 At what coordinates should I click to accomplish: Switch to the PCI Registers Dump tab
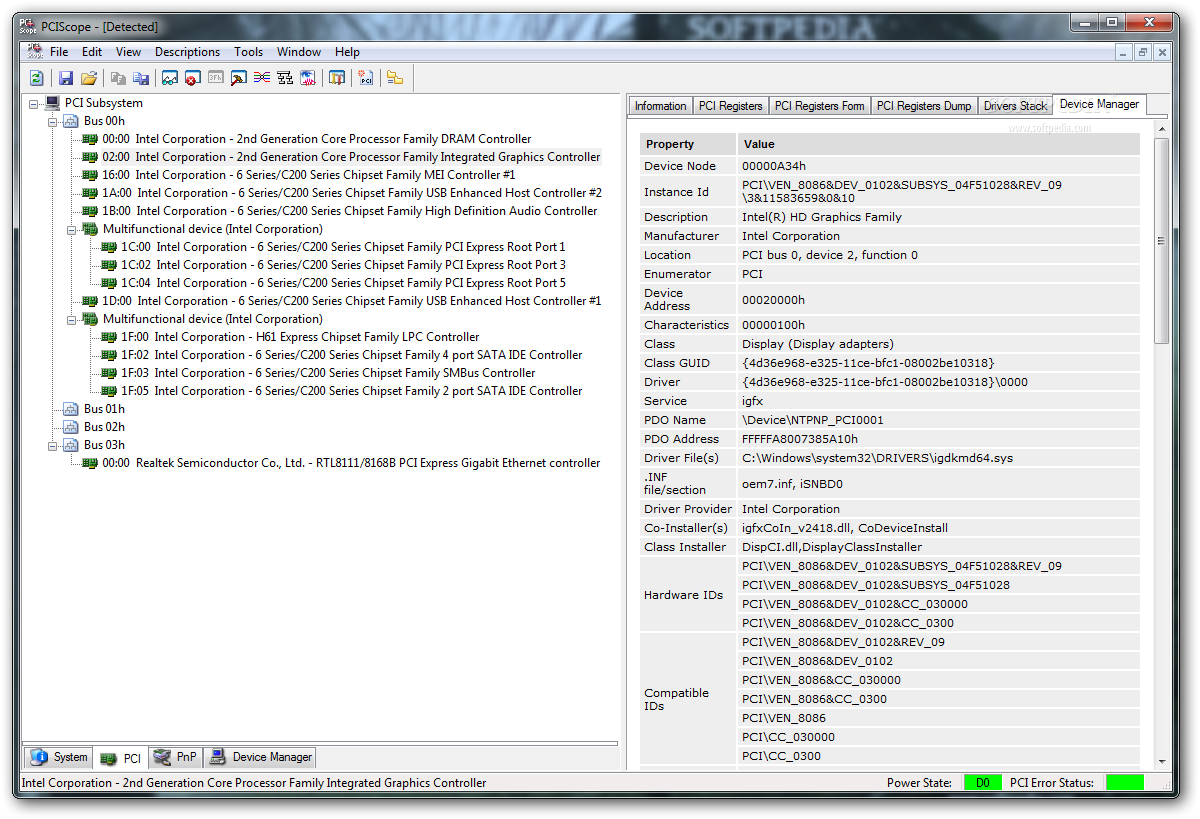pyautogui.click(x=924, y=106)
